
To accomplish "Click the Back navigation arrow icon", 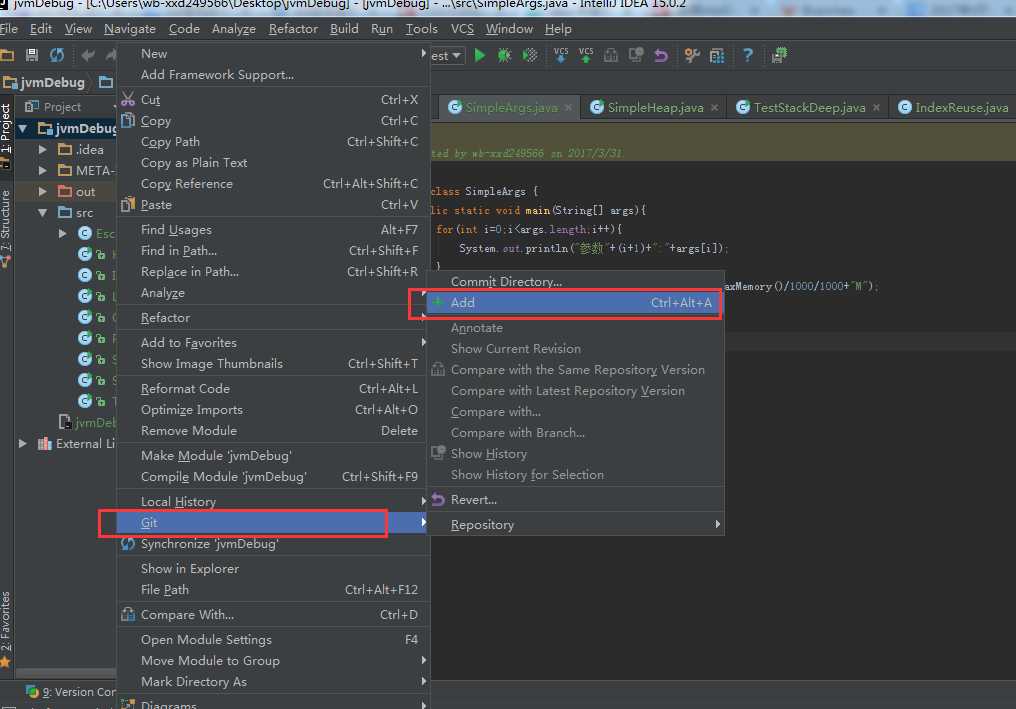I will (x=87, y=56).
